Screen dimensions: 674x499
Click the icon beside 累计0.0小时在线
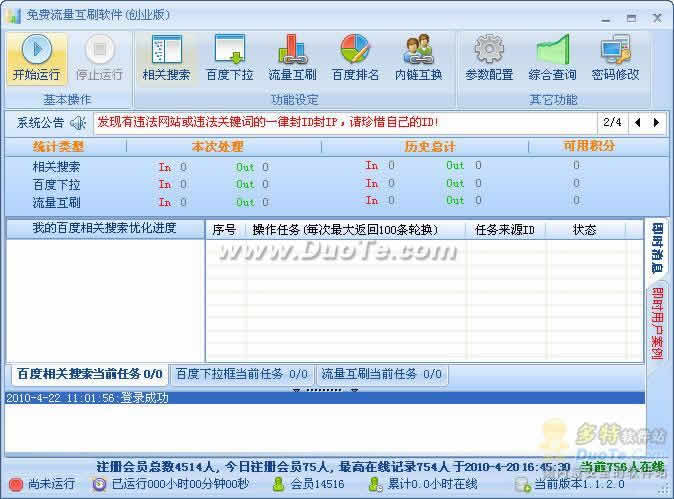coord(375,484)
